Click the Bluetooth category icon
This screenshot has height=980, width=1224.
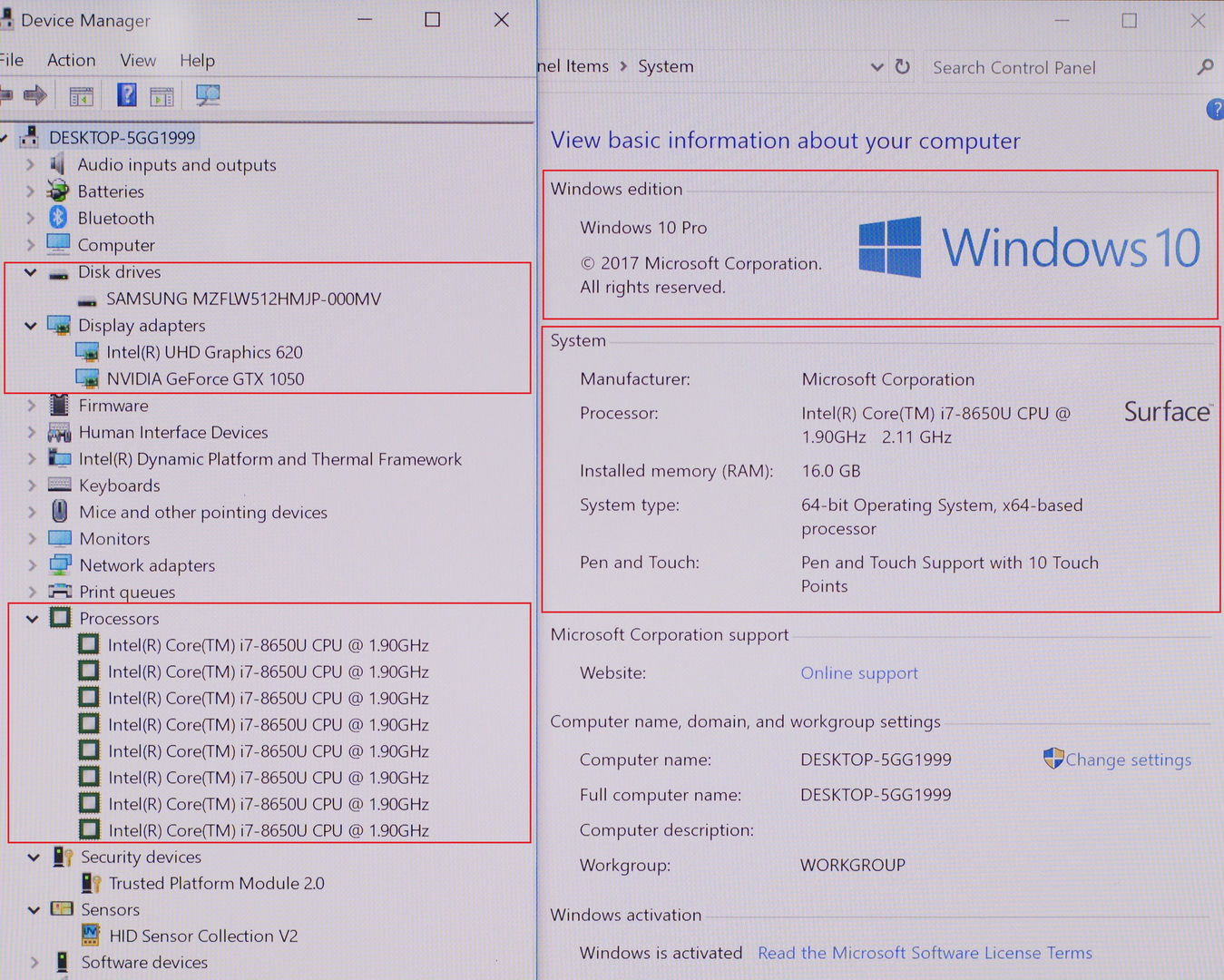[58, 218]
